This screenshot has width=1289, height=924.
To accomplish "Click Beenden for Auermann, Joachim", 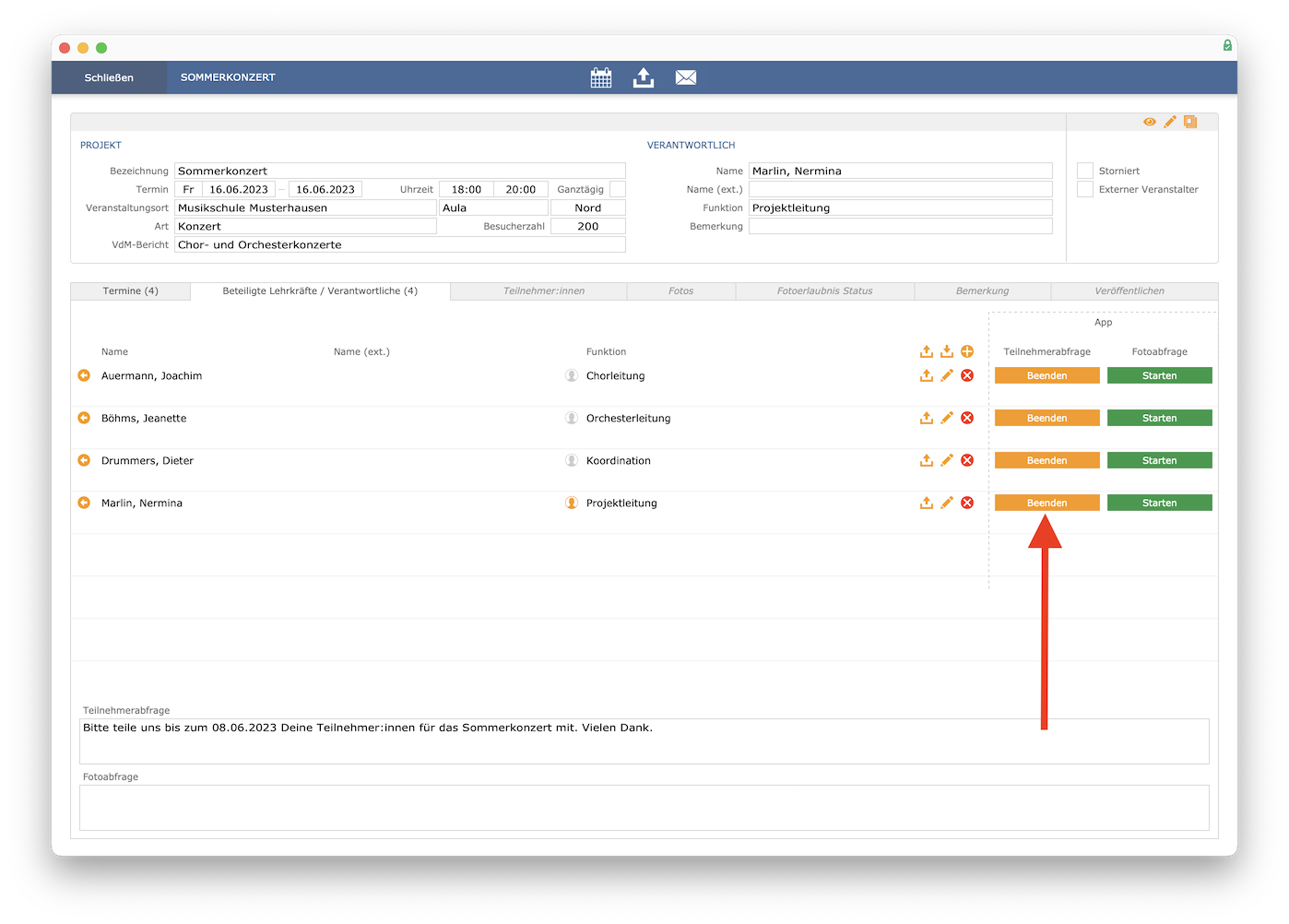I will click(x=1047, y=375).
